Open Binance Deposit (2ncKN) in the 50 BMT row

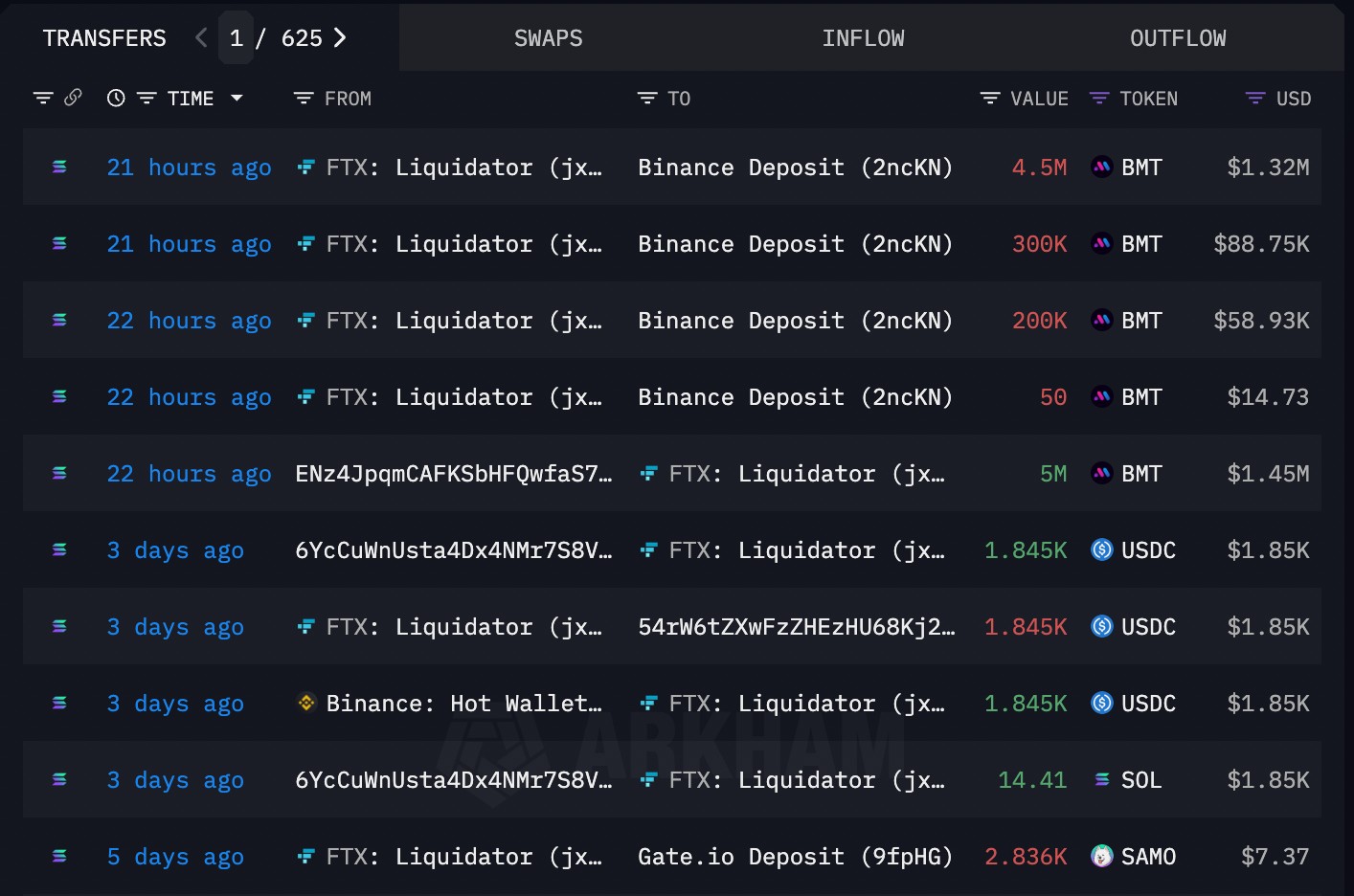pyautogui.click(x=796, y=397)
